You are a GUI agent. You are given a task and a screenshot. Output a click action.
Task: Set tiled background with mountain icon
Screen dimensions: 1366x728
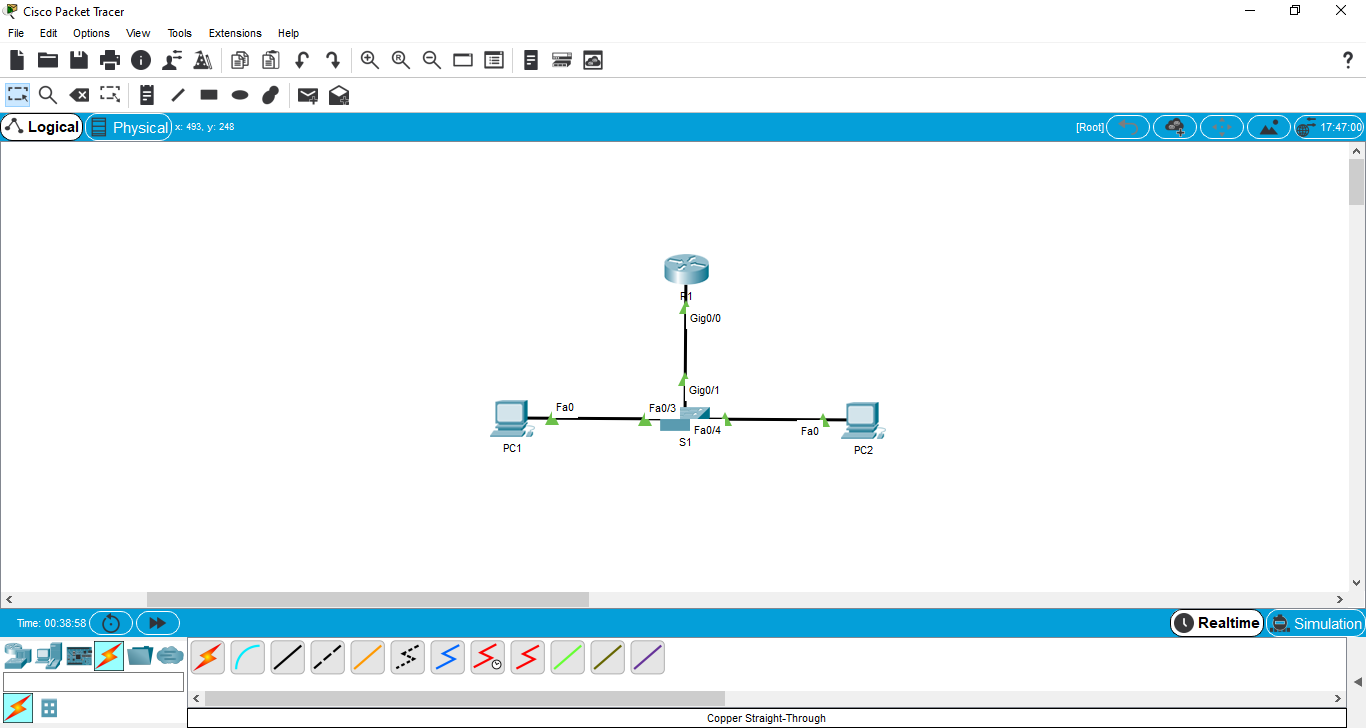pos(1269,127)
